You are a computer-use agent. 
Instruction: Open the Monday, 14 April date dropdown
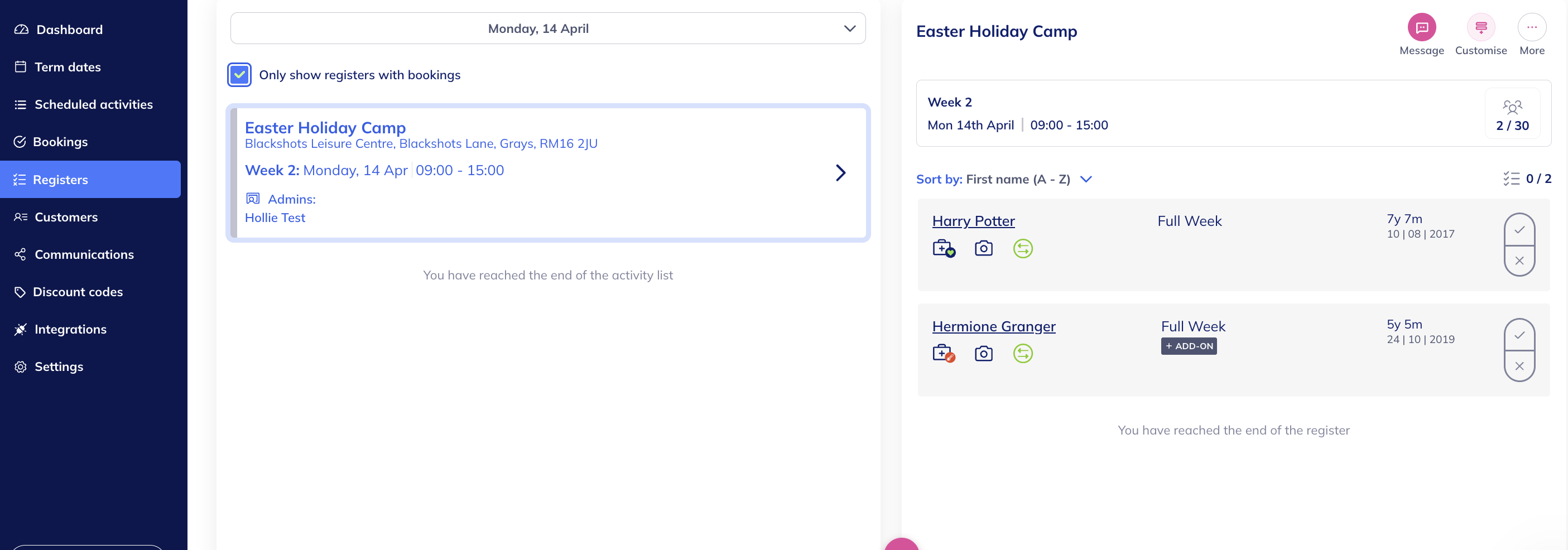[x=548, y=28]
